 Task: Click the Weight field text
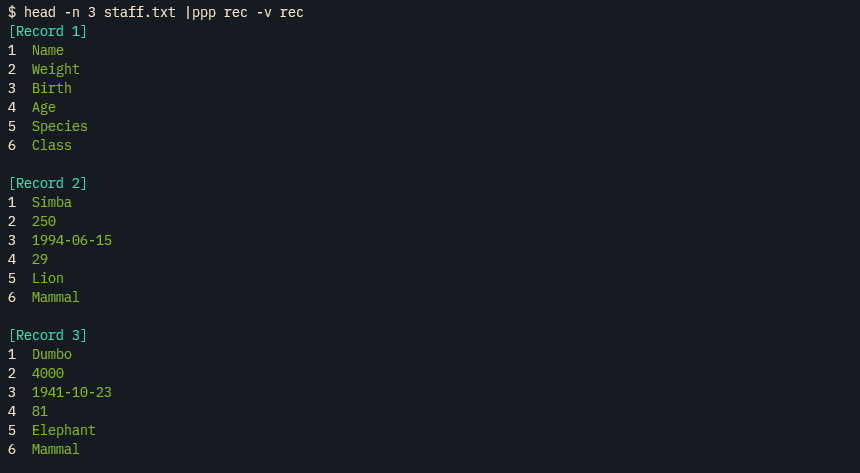[55, 70]
